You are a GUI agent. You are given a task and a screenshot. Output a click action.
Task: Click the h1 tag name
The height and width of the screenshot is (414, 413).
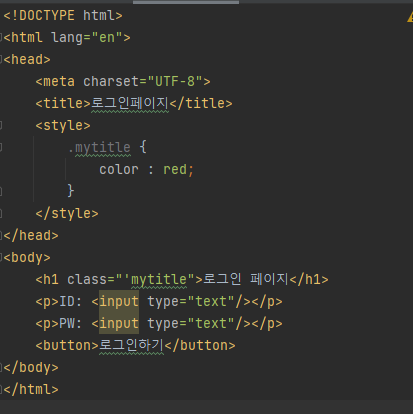coord(51,280)
